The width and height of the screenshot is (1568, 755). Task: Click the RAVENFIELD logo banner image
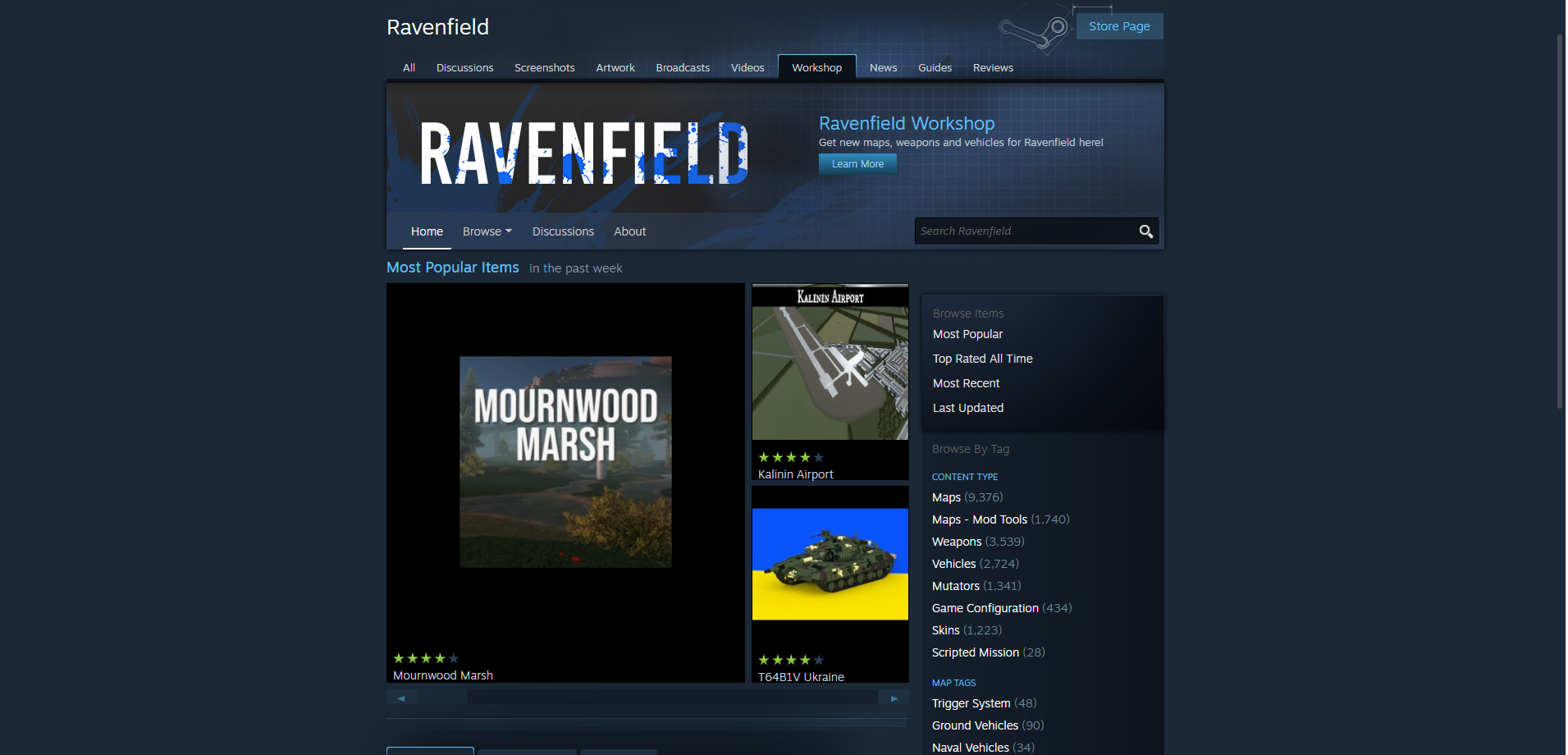pos(583,153)
